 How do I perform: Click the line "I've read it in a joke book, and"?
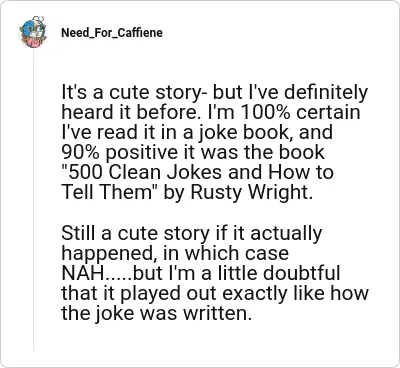[x=197, y=132]
